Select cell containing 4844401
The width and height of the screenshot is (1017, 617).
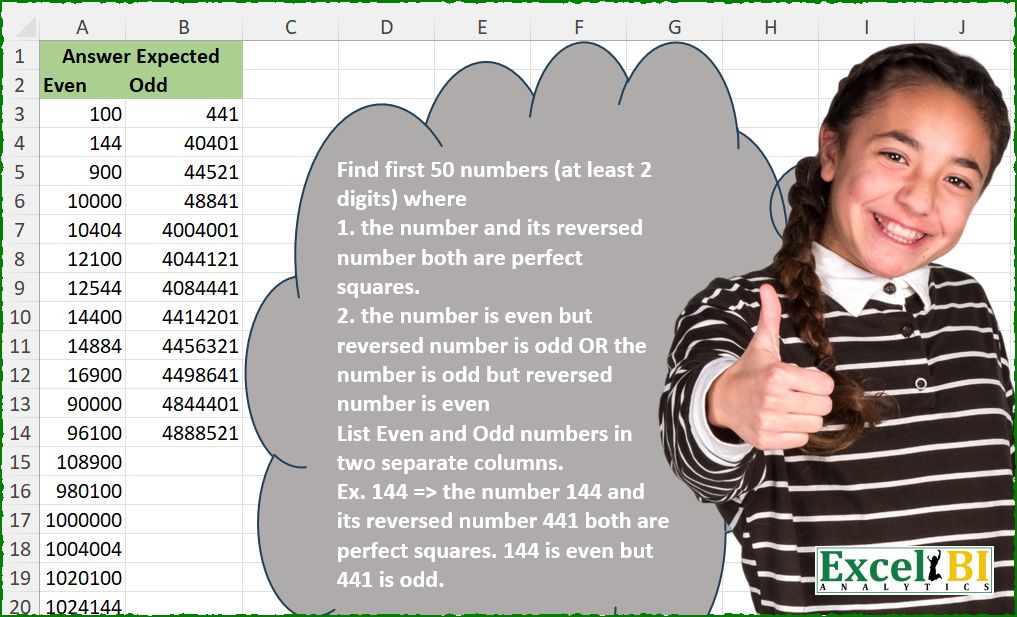pos(184,404)
